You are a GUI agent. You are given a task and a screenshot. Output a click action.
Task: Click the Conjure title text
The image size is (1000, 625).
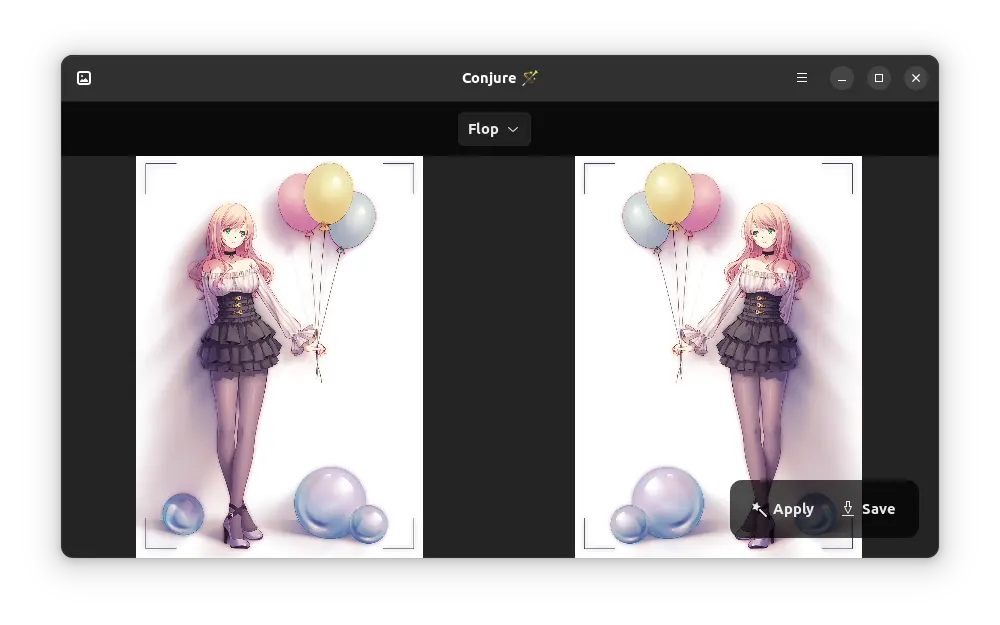click(x=489, y=78)
